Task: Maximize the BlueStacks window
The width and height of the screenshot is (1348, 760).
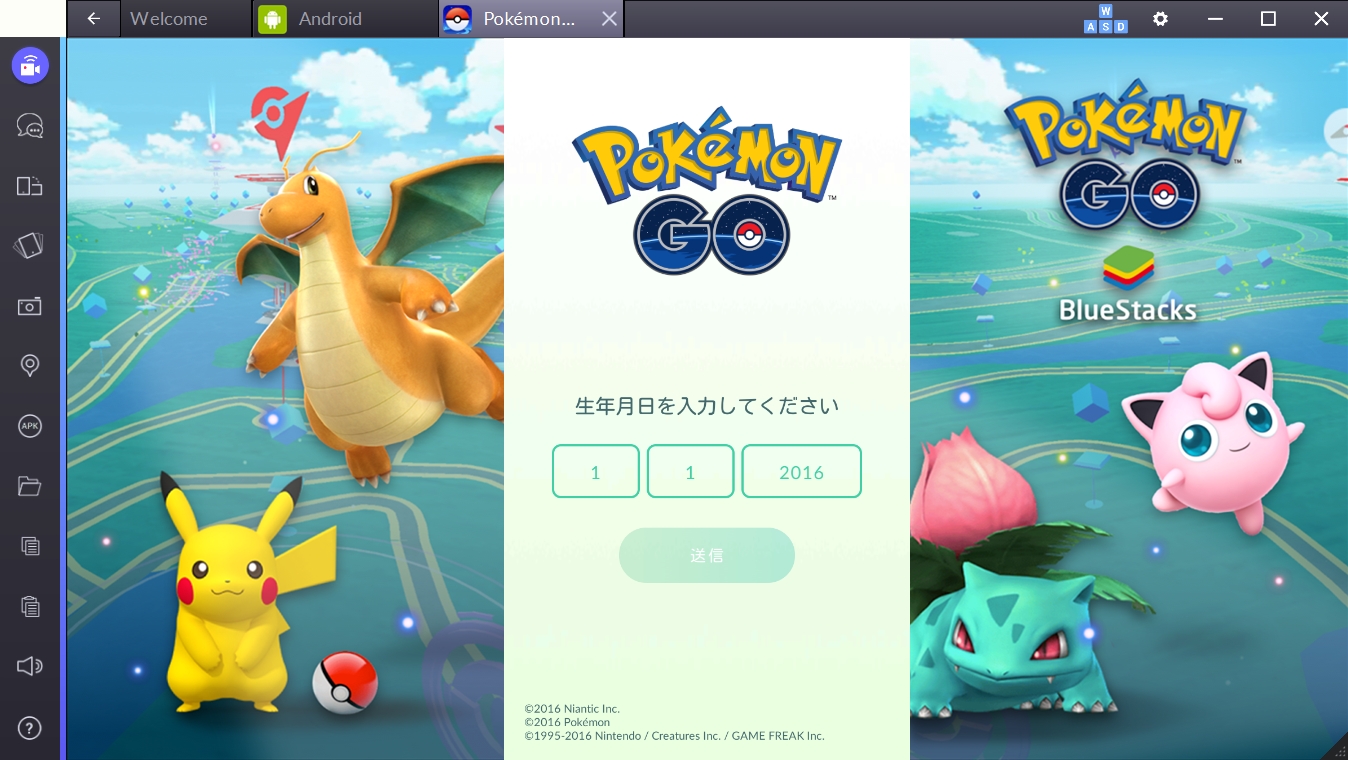Action: [1268, 19]
